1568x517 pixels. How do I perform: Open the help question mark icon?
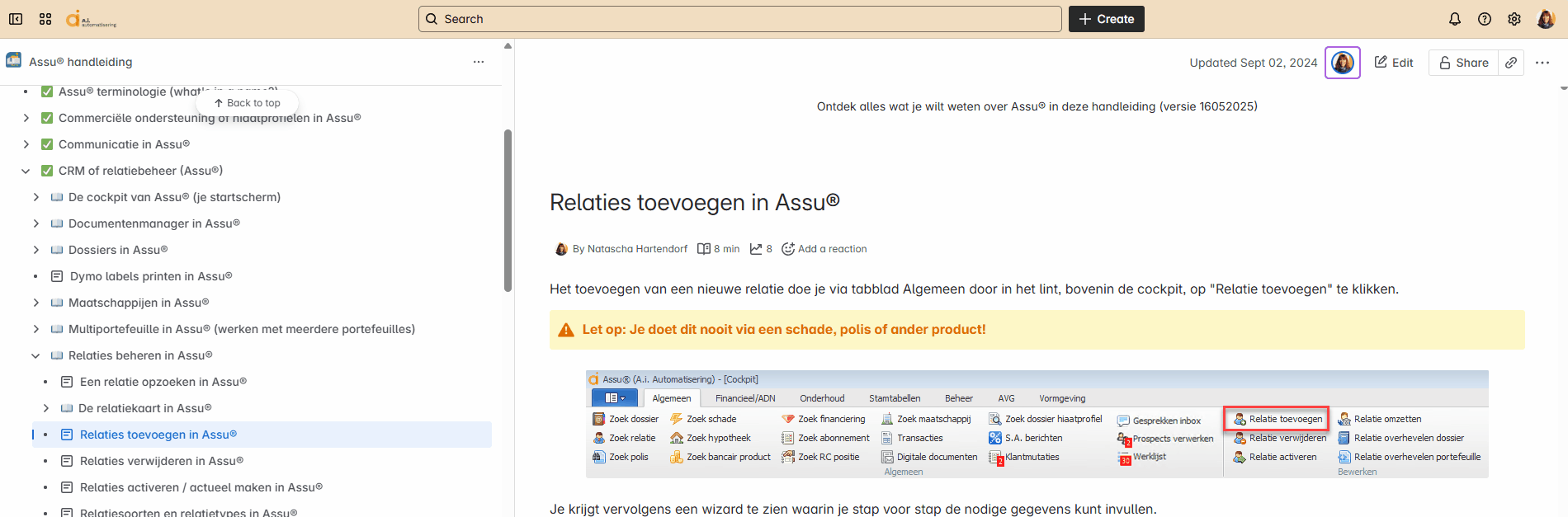1485,19
